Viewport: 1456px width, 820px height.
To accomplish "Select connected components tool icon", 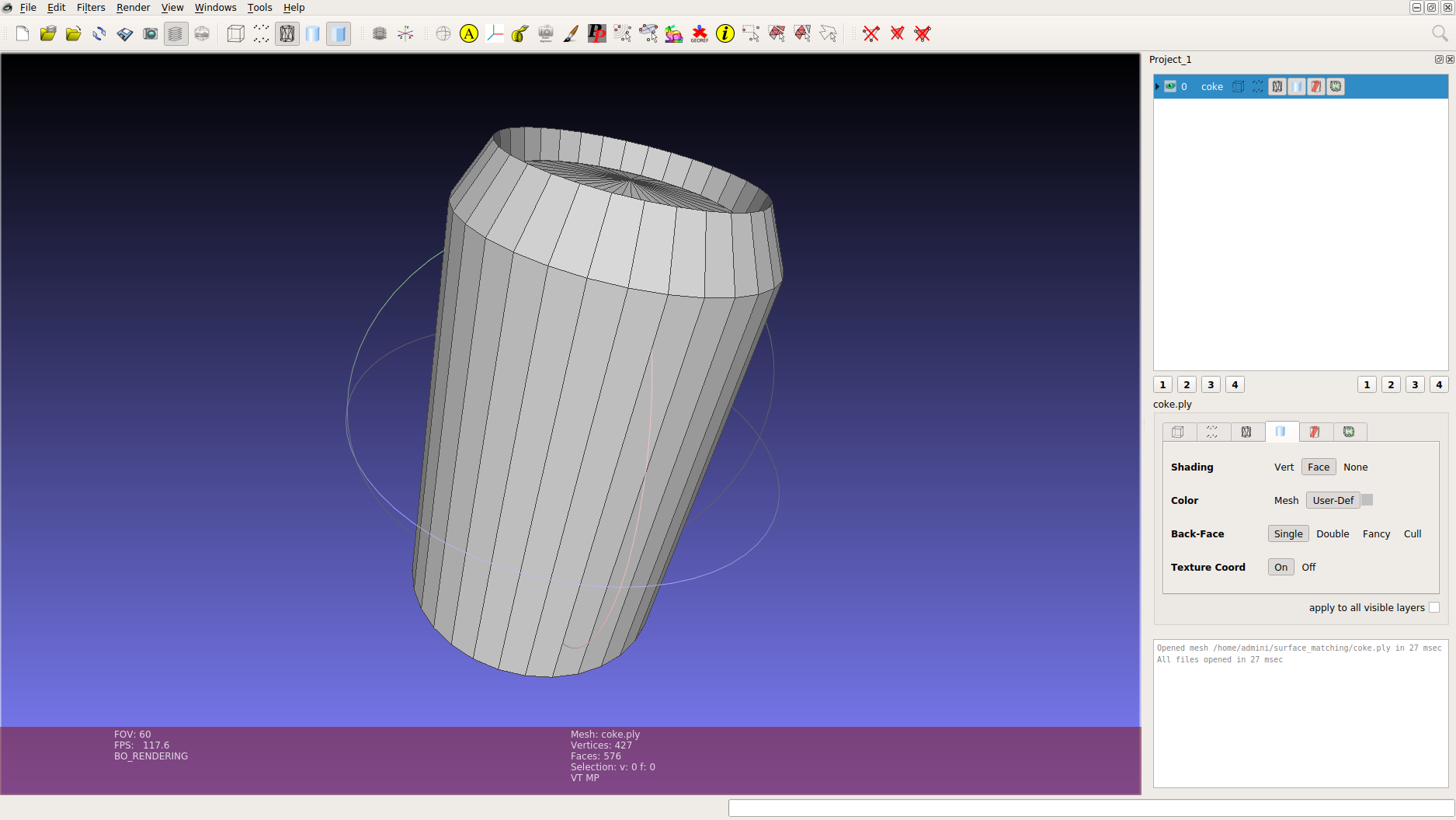I will (802, 33).
